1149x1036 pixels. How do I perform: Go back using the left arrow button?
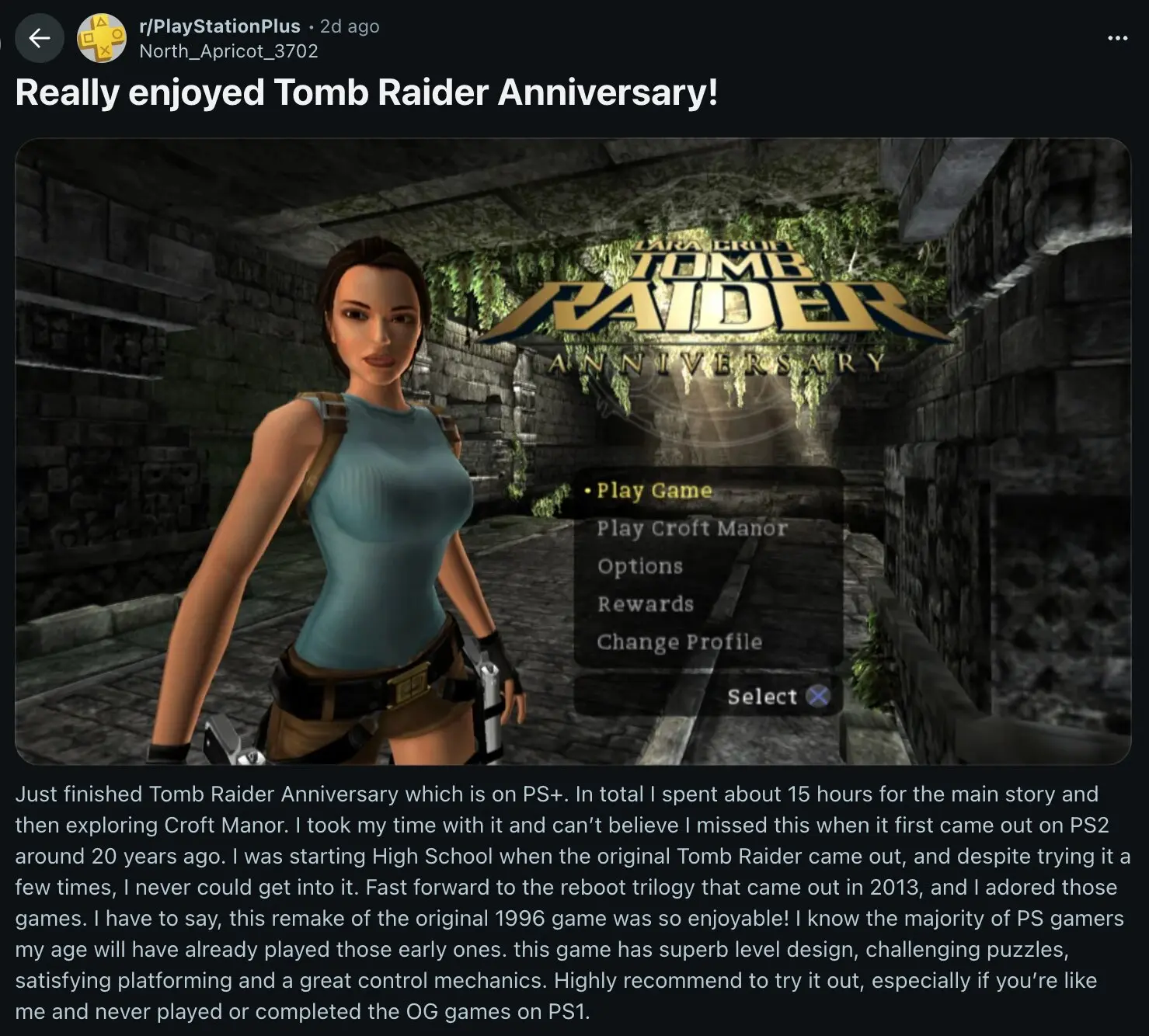(x=40, y=38)
